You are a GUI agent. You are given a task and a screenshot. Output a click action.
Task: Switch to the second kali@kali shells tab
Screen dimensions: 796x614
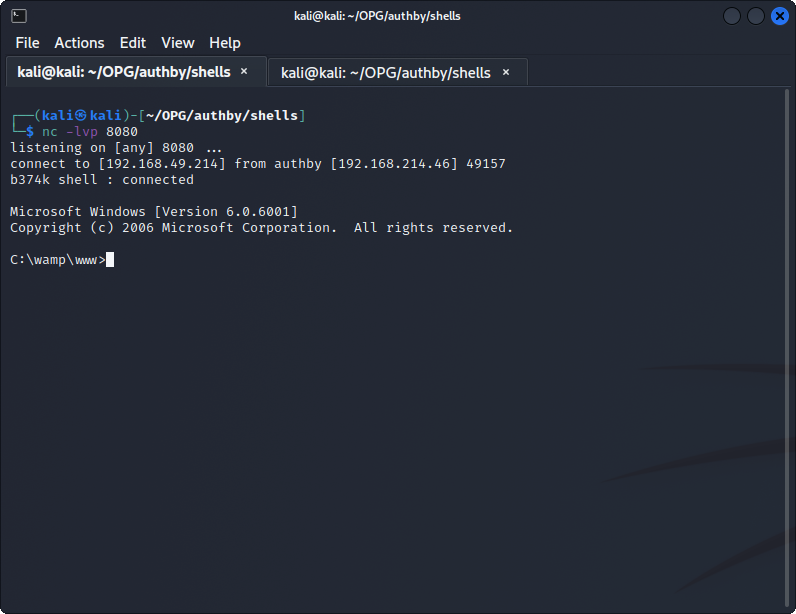click(386, 72)
